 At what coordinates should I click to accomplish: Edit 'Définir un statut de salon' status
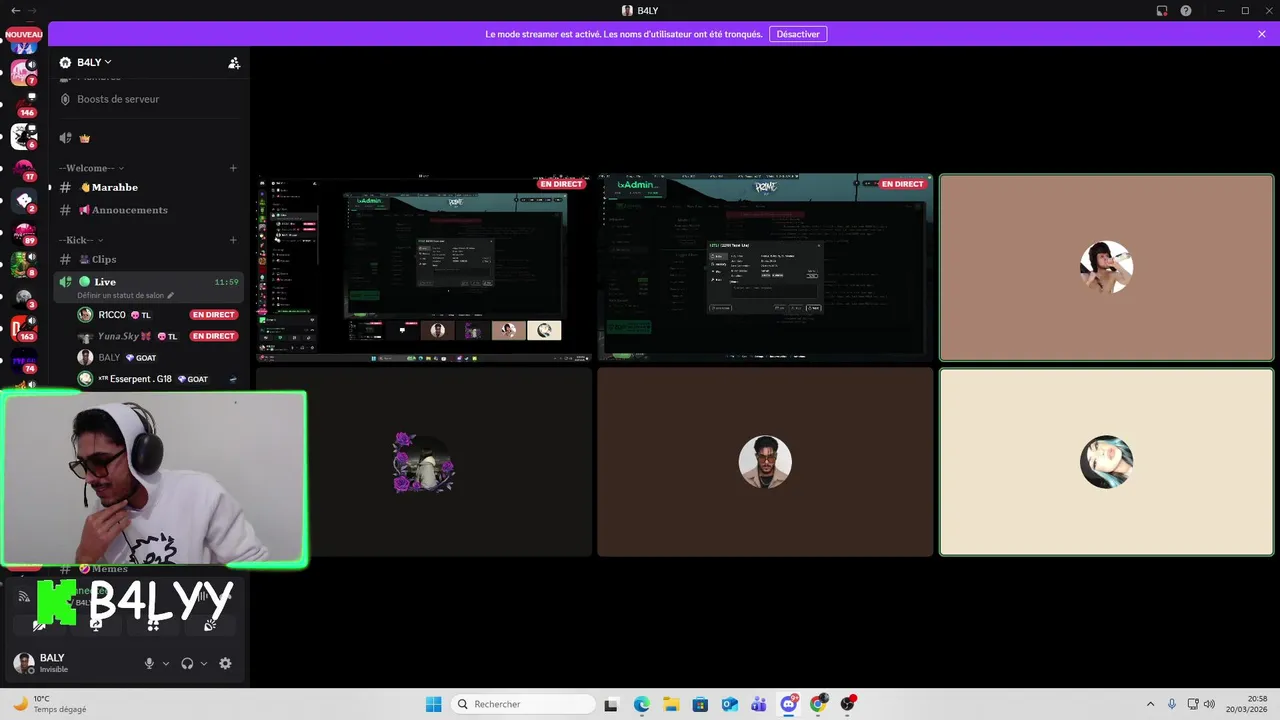tap(125, 296)
